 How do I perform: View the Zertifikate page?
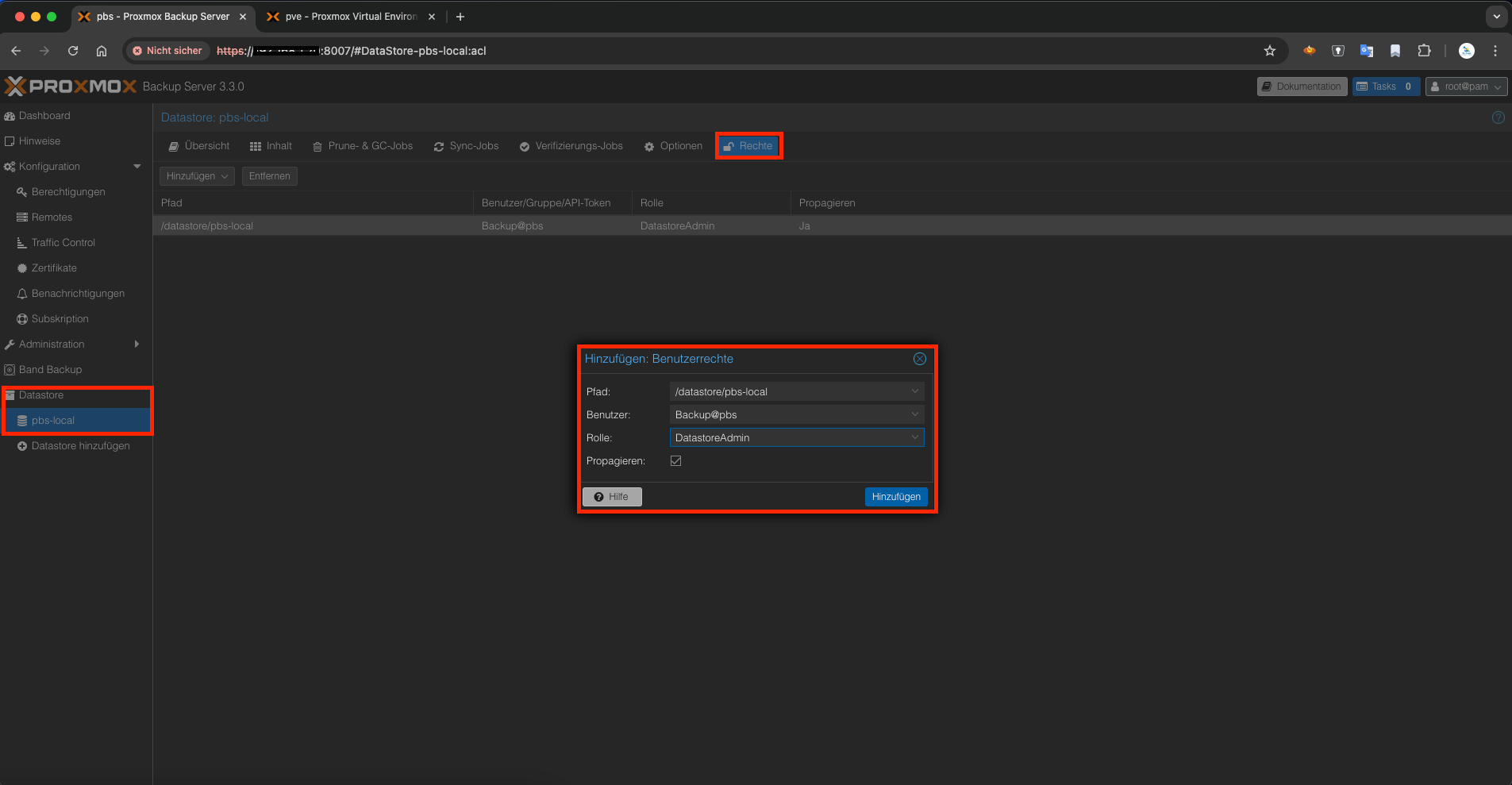pyautogui.click(x=55, y=267)
